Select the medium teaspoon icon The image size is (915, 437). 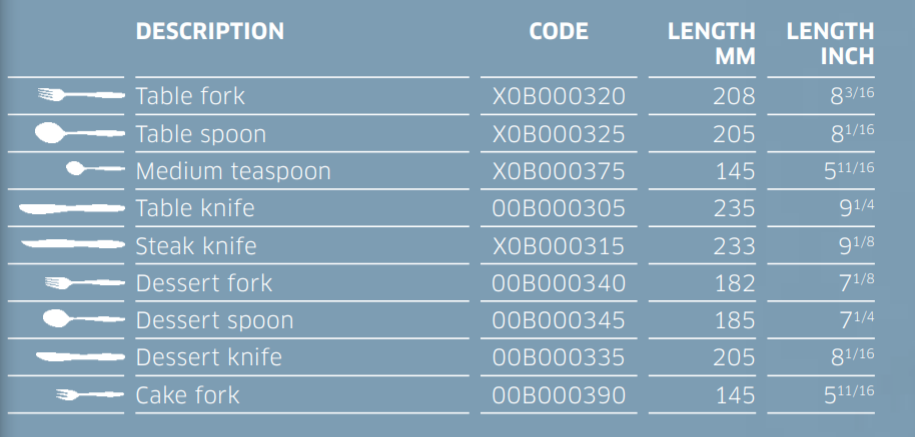[x=95, y=169]
